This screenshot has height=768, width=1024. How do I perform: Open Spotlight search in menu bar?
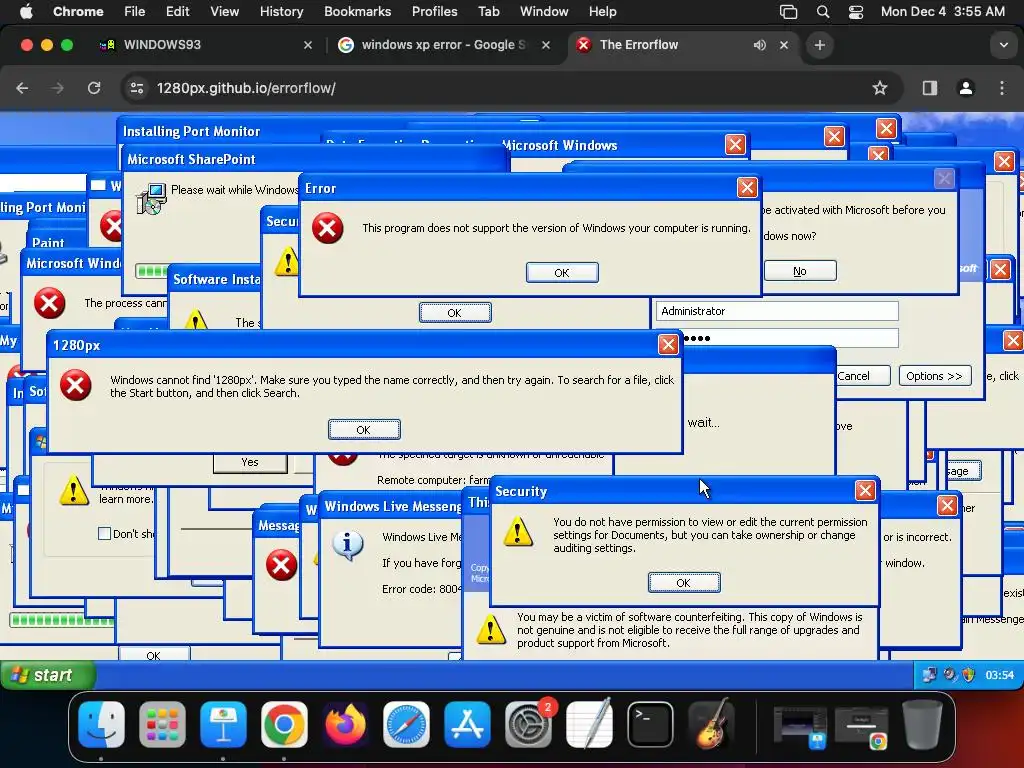tap(823, 12)
